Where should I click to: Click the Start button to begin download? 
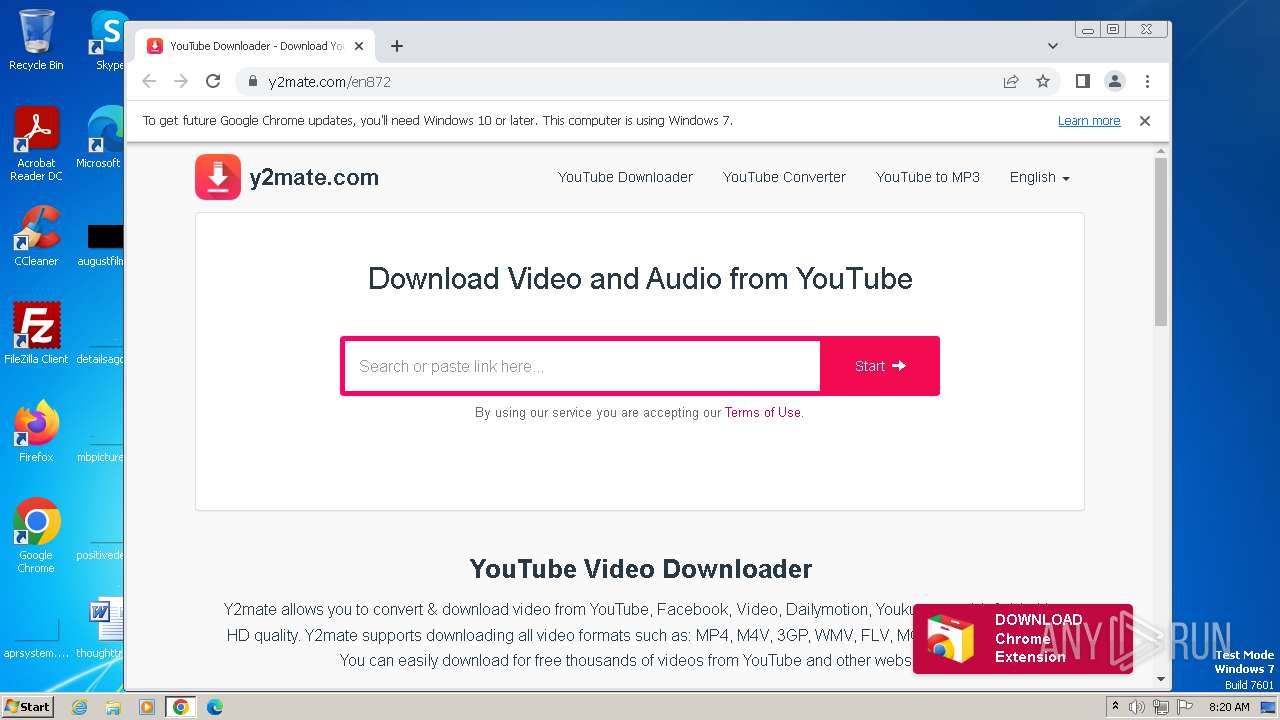(x=880, y=366)
